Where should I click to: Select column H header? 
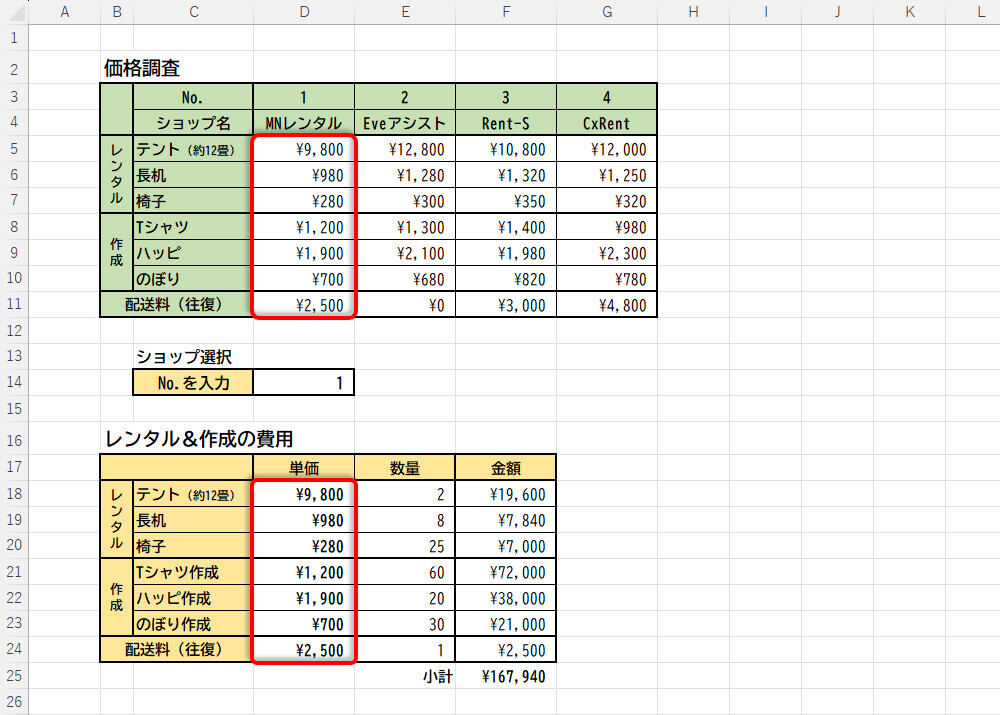click(693, 12)
